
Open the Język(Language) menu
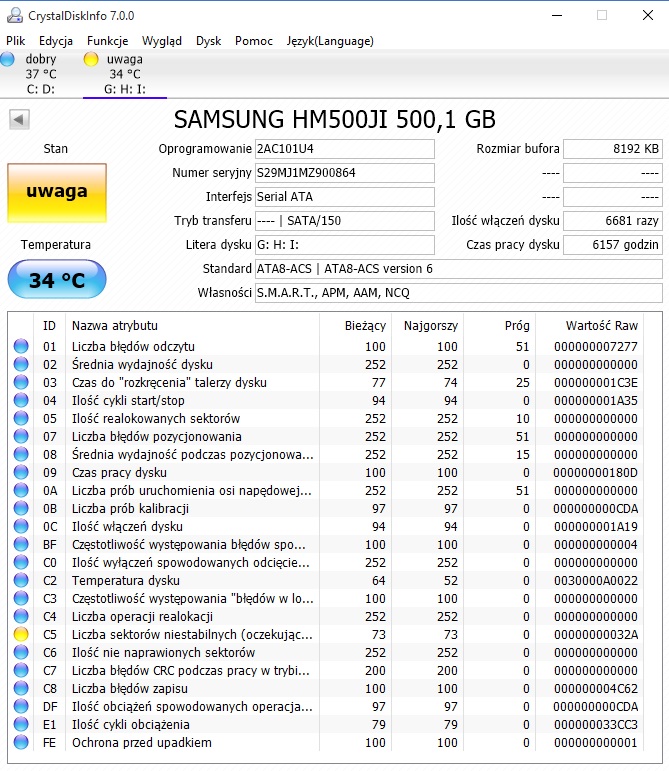point(330,41)
